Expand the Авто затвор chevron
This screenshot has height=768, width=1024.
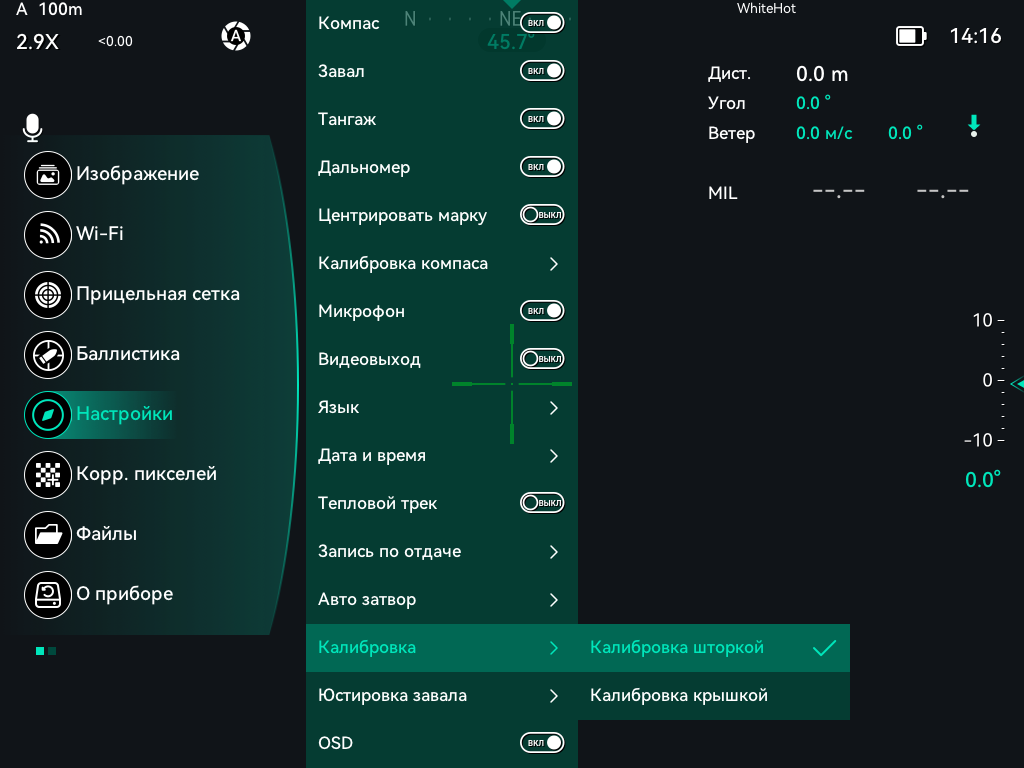(554, 600)
